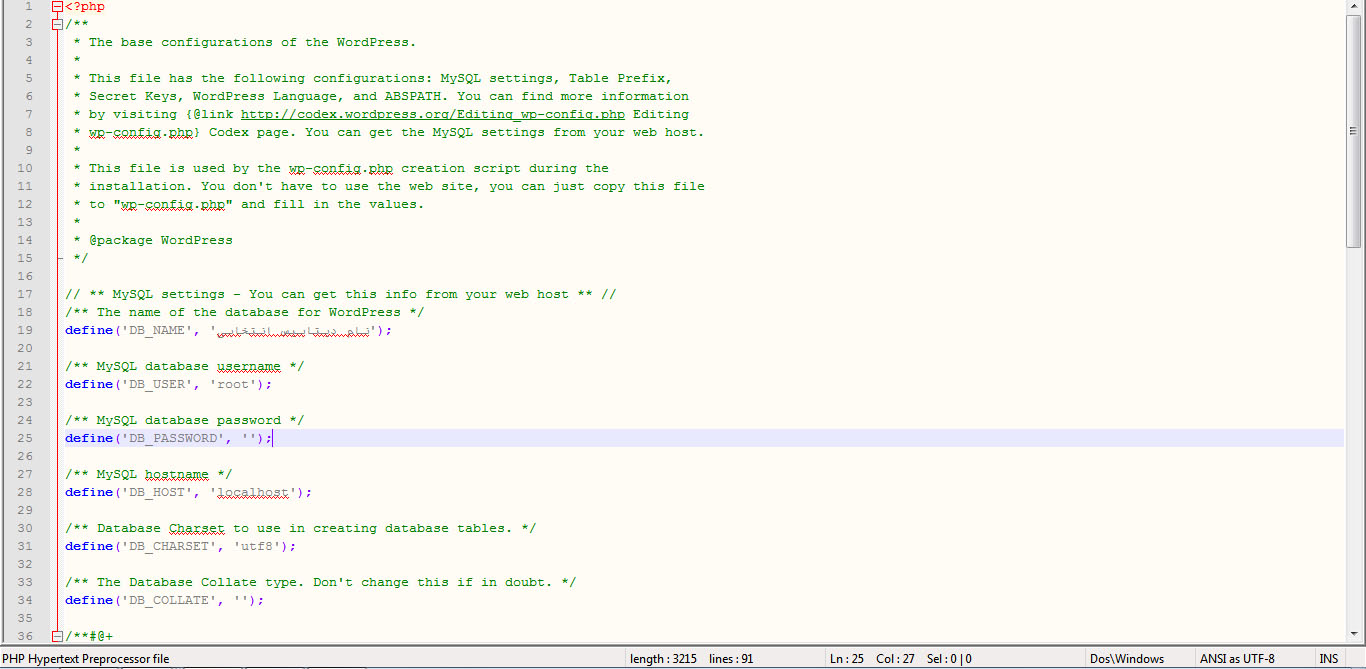Click the 'DB_USER' constant string
This screenshot has width=1366, height=669.
click(x=157, y=384)
